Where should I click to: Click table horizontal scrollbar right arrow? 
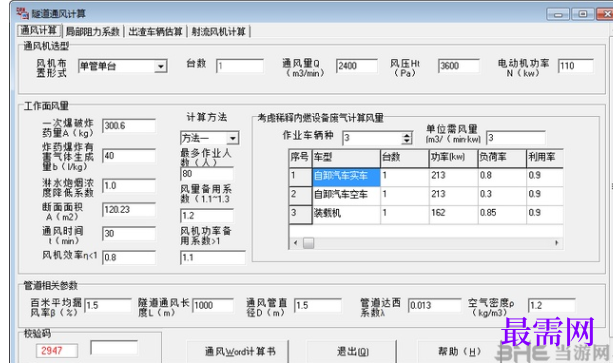click(x=556, y=243)
